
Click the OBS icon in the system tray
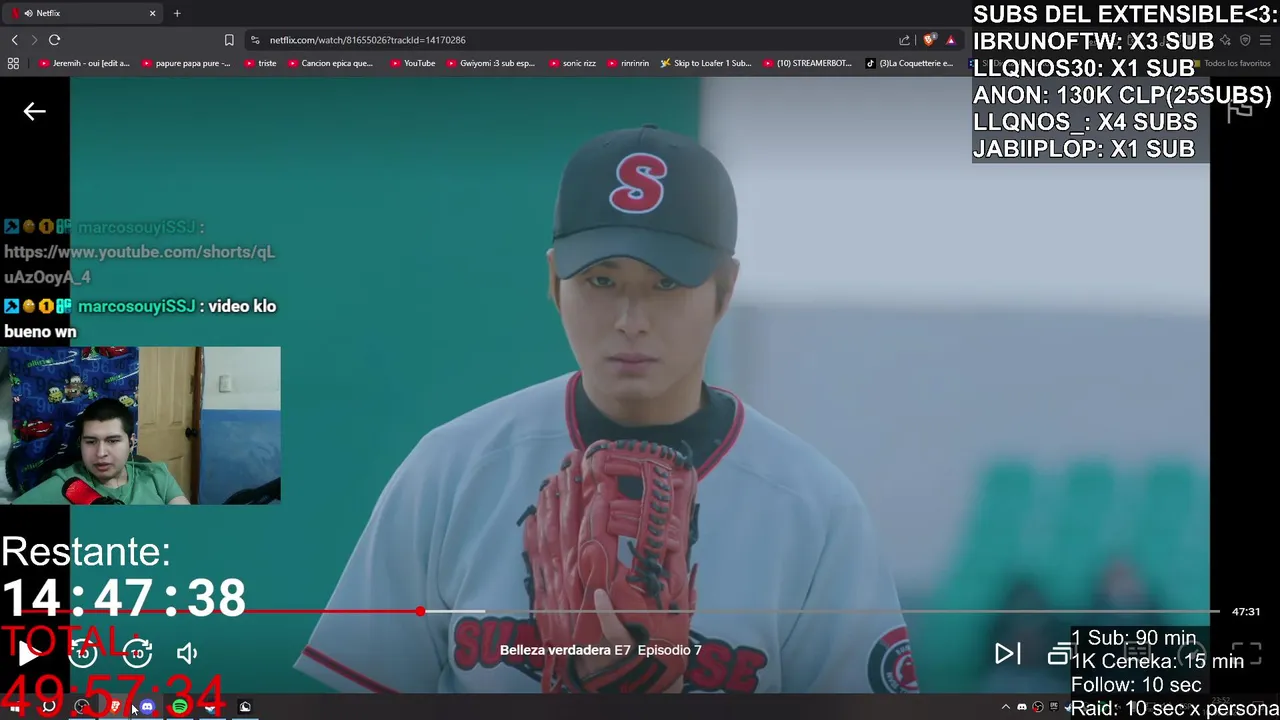pyautogui.click(x=1038, y=707)
